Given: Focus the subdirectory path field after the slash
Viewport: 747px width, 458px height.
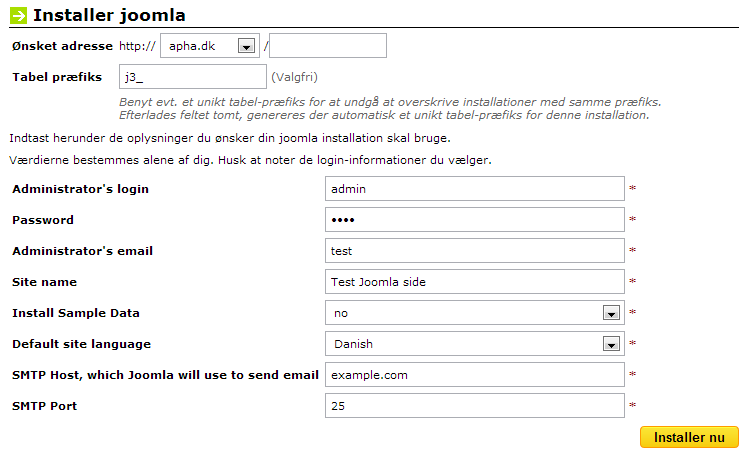Looking at the screenshot, I should pos(328,46).
